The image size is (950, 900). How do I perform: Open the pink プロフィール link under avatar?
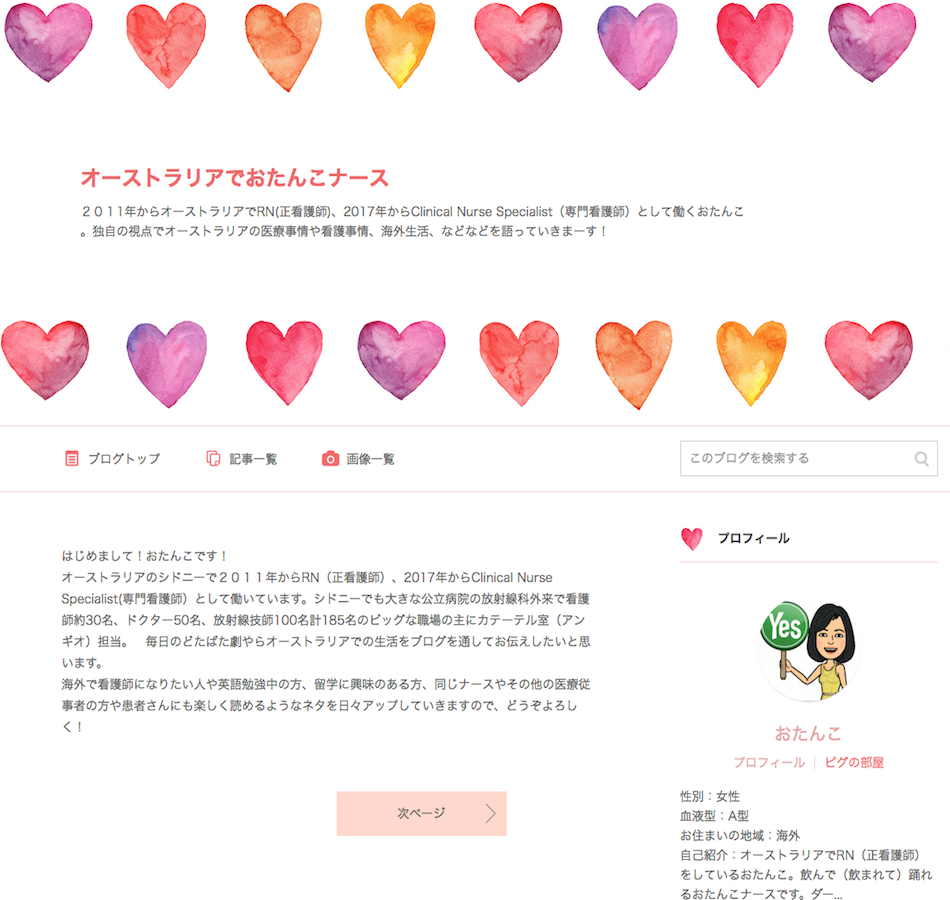pyautogui.click(x=769, y=762)
